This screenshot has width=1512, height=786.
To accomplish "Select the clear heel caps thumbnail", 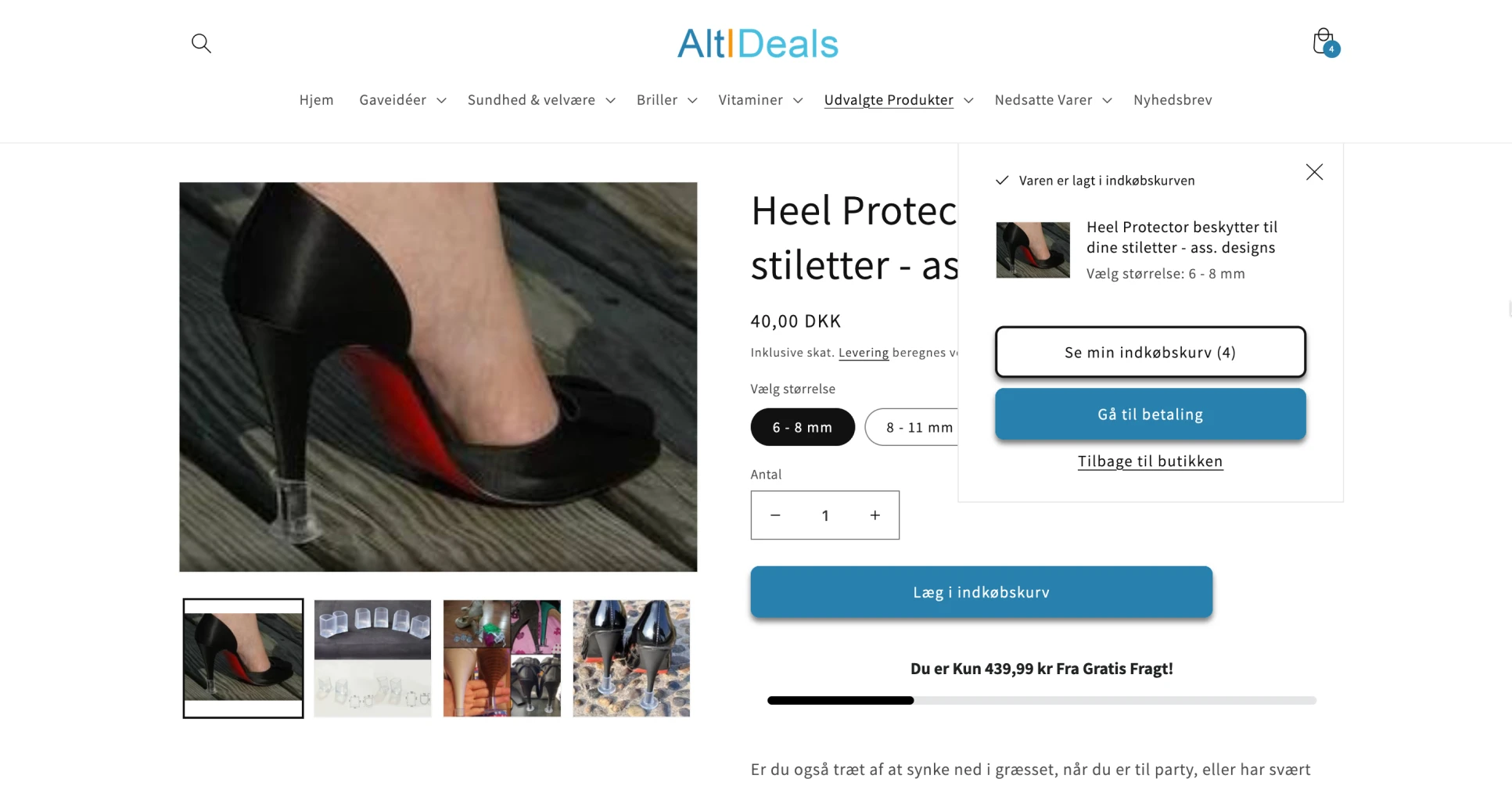I will coord(372,659).
